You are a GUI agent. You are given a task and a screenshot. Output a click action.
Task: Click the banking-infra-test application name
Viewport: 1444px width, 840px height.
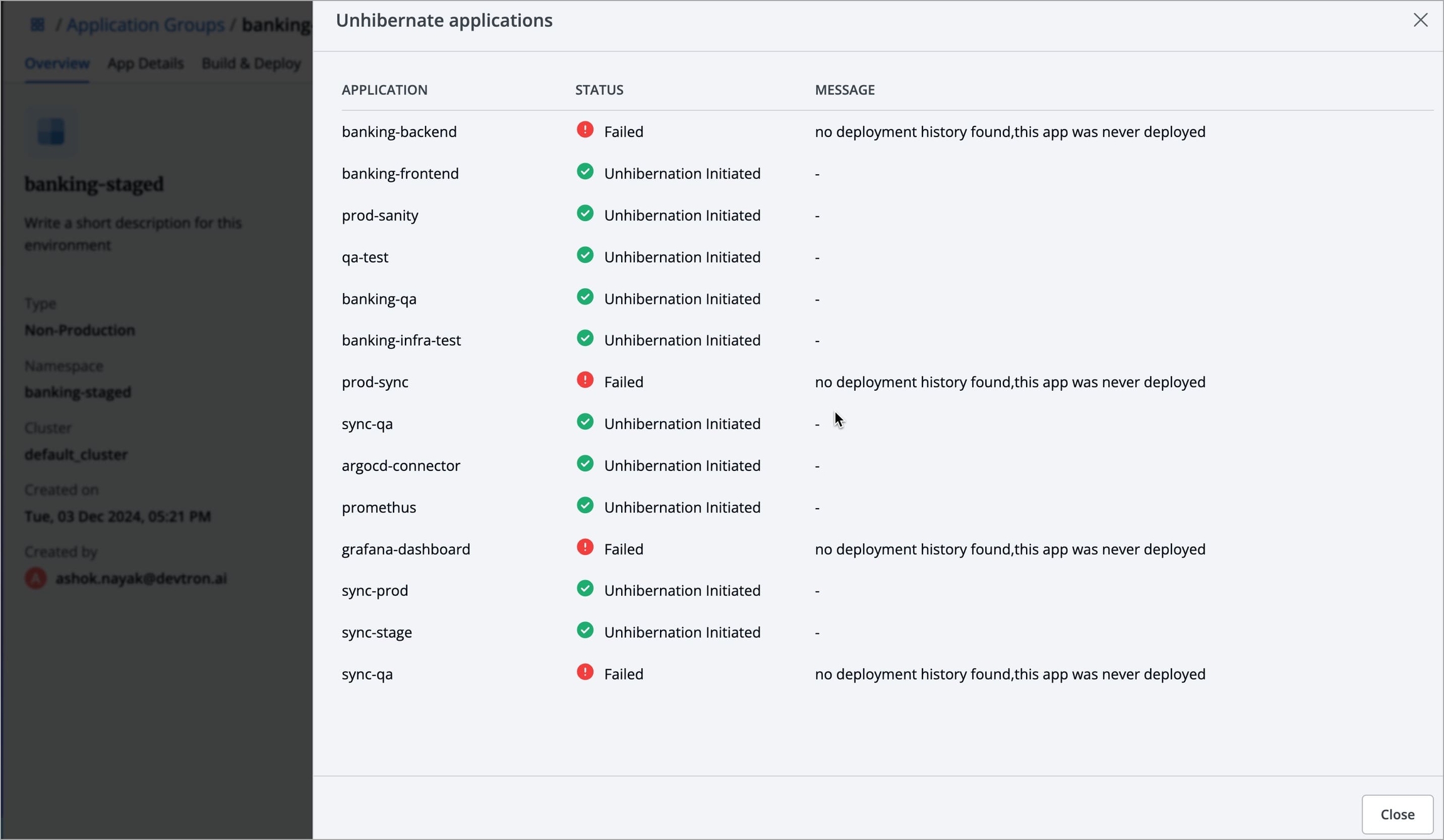tap(401, 340)
